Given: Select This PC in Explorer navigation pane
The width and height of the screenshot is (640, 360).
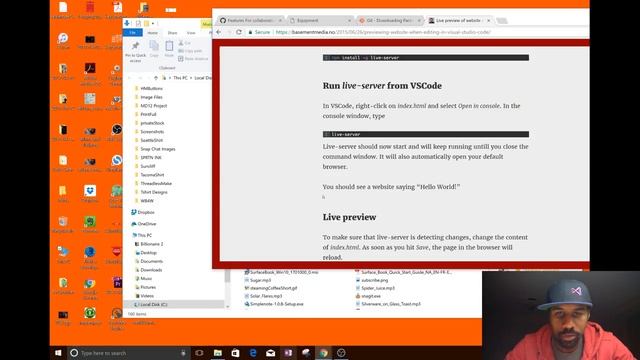Looking at the screenshot, I should [x=144, y=235].
